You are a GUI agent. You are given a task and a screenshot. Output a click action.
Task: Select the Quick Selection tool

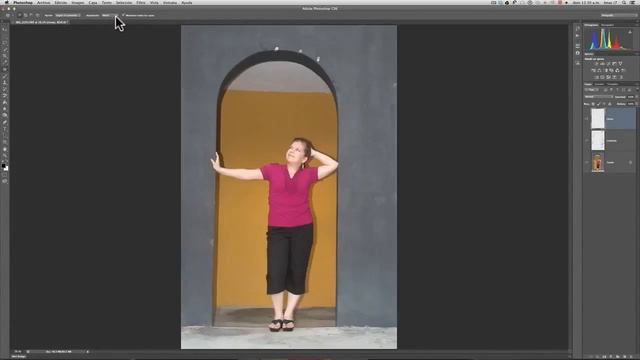(x=5, y=49)
